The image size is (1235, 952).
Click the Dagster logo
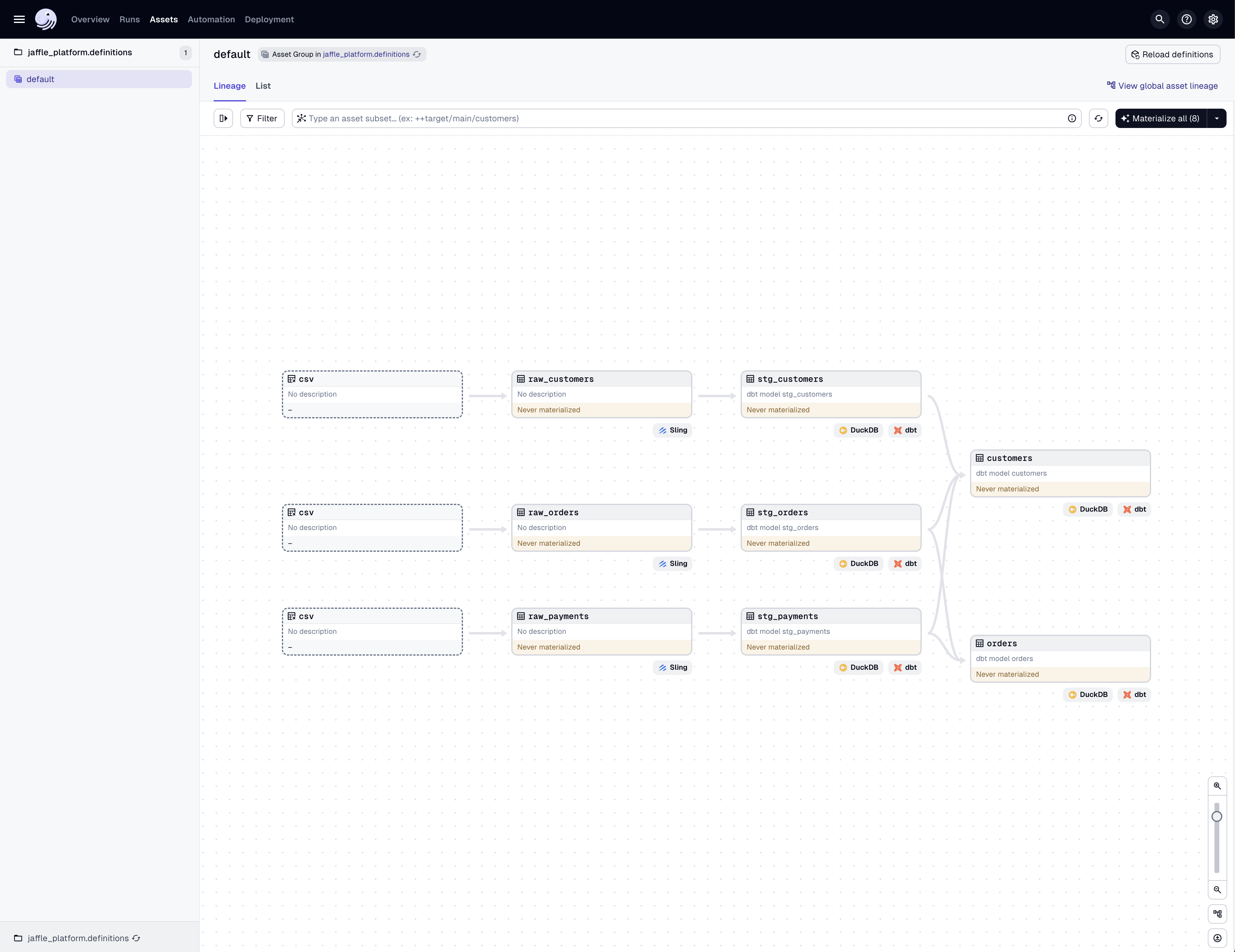[x=46, y=19]
